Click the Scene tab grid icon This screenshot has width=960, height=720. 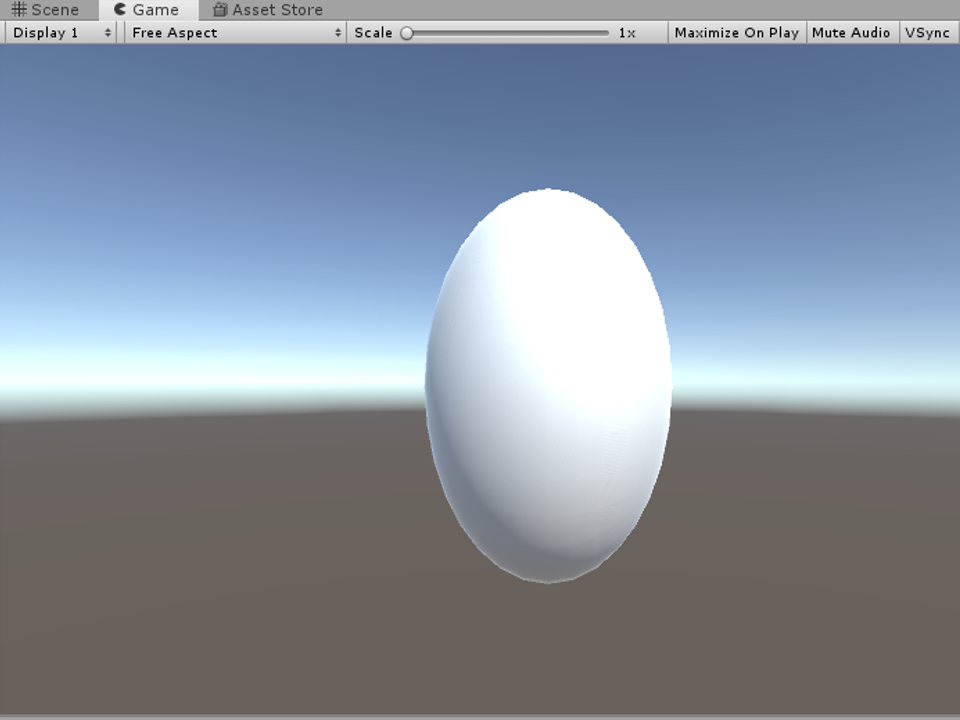click(x=19, y=10)
